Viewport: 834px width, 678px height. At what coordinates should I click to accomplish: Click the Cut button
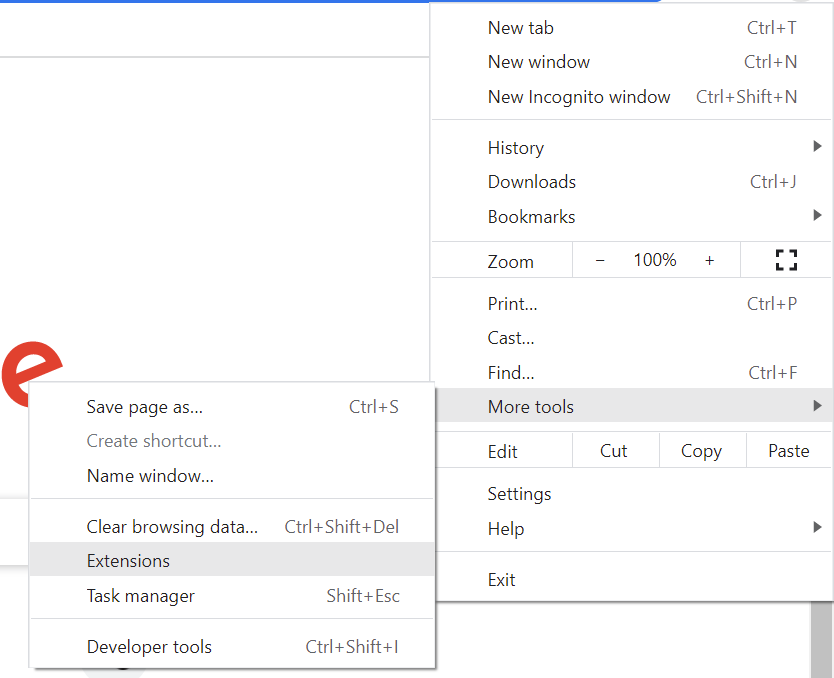[614, 451]
